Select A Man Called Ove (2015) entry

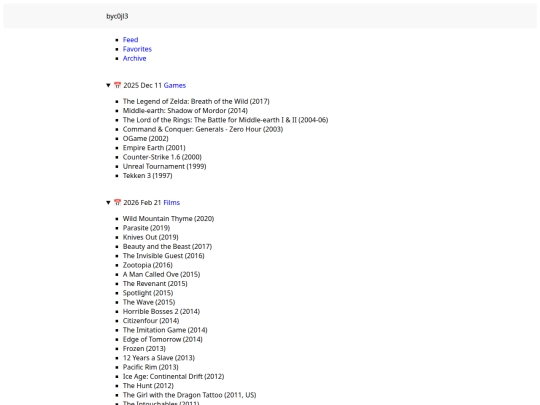pos(162,274)
